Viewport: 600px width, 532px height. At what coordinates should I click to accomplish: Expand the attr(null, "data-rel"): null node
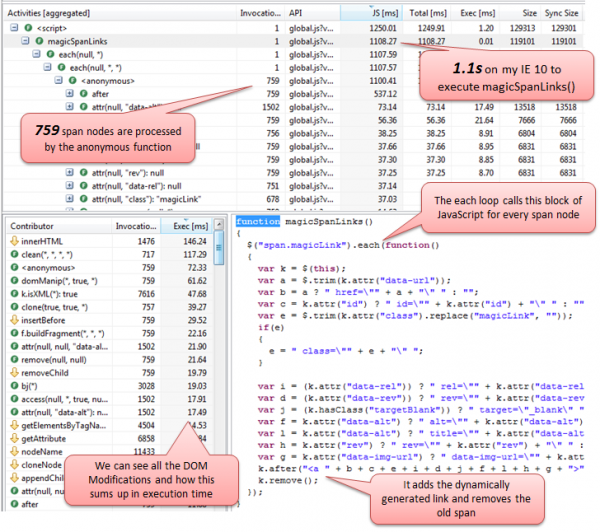pos(70,186)
